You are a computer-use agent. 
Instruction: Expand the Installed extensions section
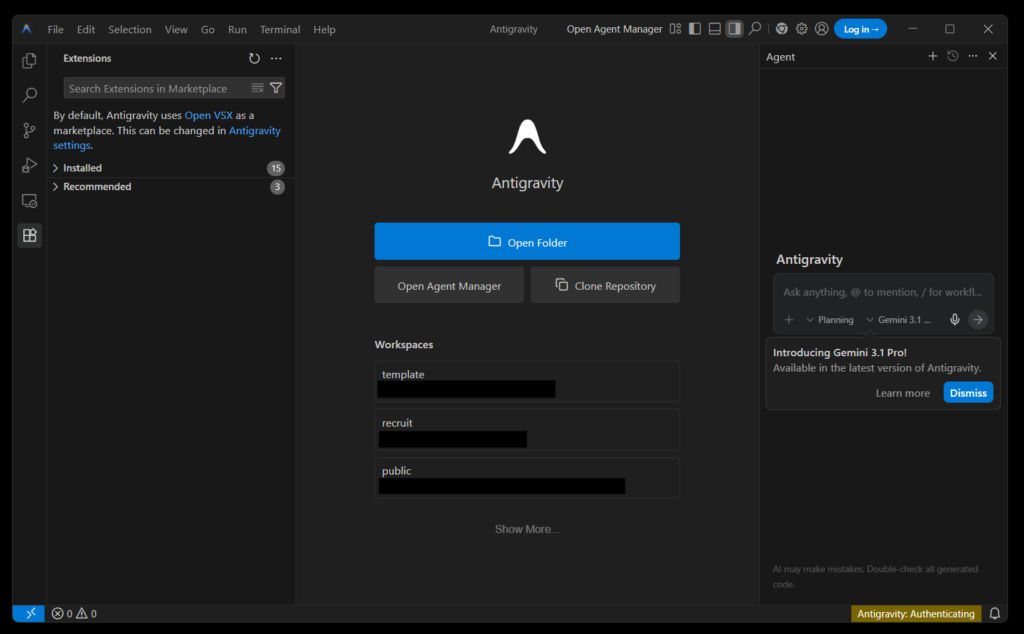(x=82, y=168)
